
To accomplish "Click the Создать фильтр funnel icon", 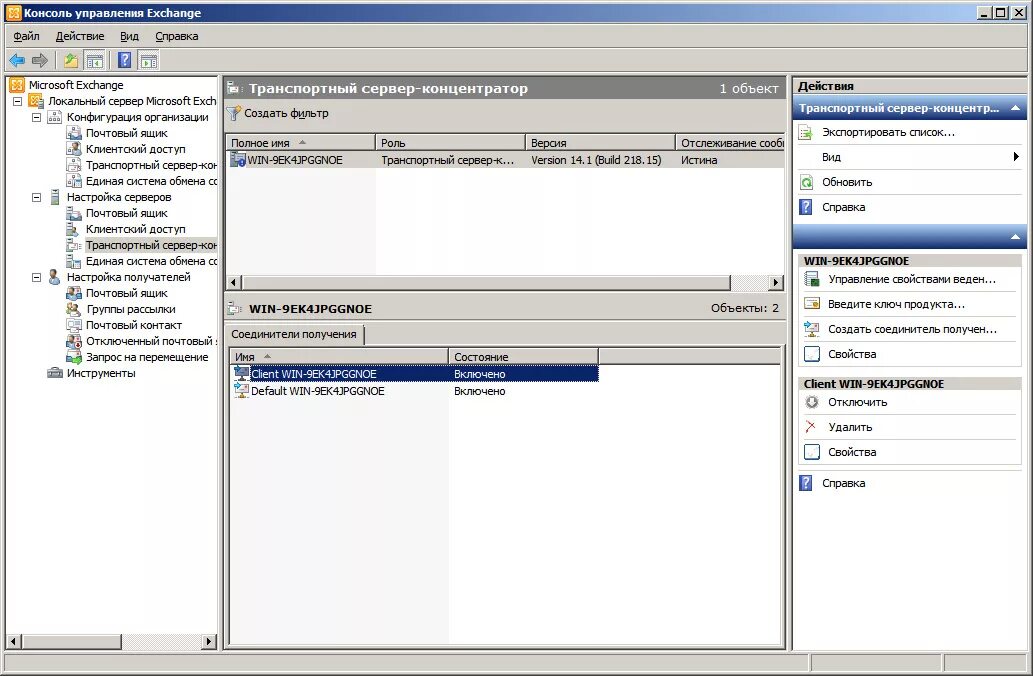I will tap(233, 113).
